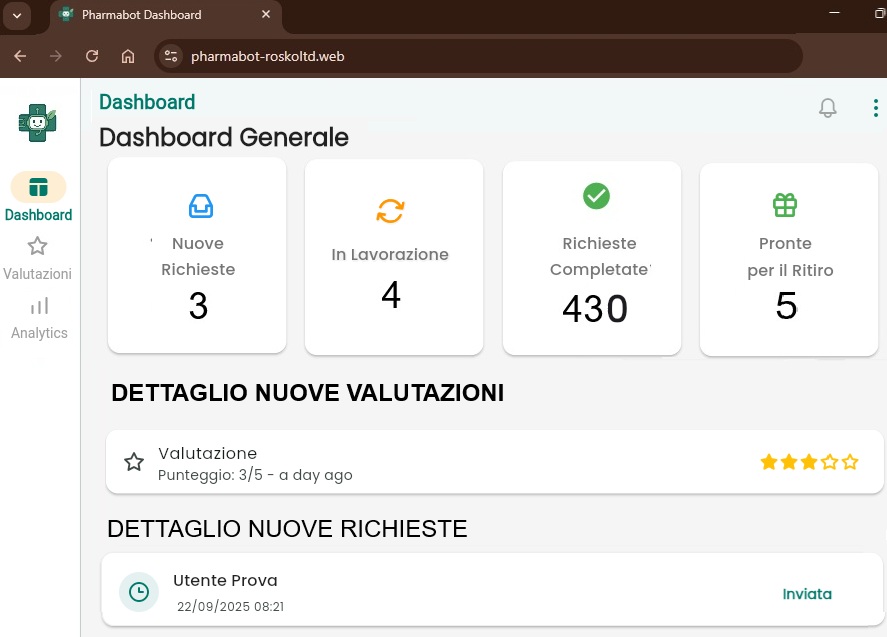
Task: Click the Nuove Richieste bucket icon
Action: [200, 205]
